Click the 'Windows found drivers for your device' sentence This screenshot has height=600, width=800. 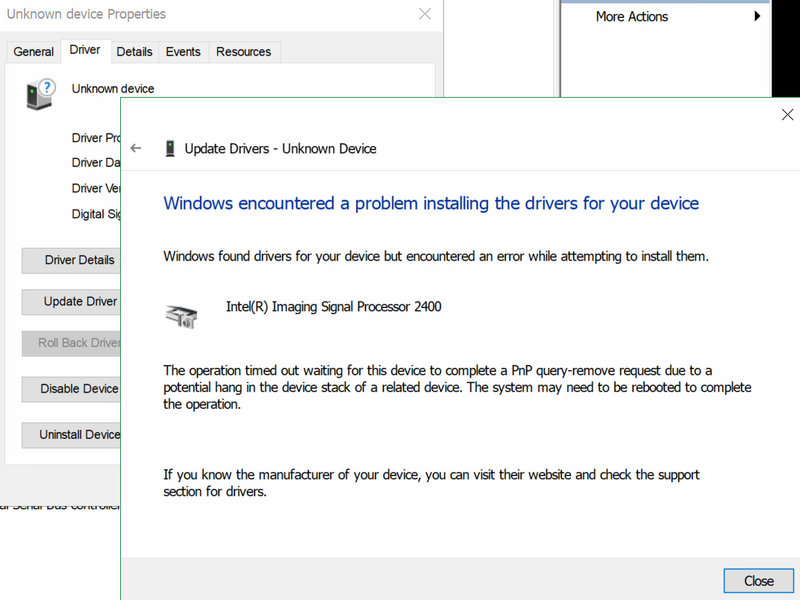click(x=436, y=256)
